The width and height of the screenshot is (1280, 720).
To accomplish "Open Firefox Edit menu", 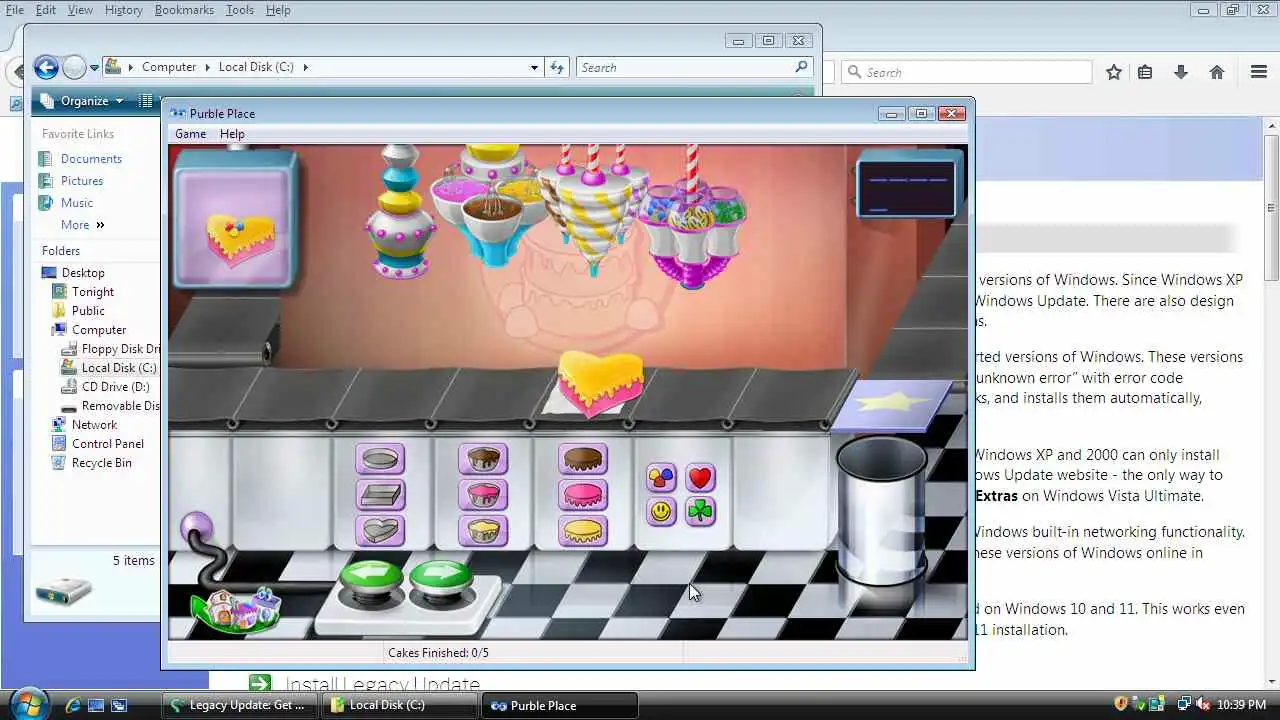I will (46, 10).
